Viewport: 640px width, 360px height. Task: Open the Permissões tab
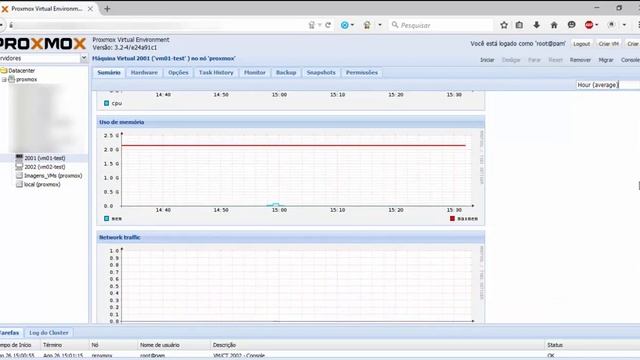(x=362, y=73)
